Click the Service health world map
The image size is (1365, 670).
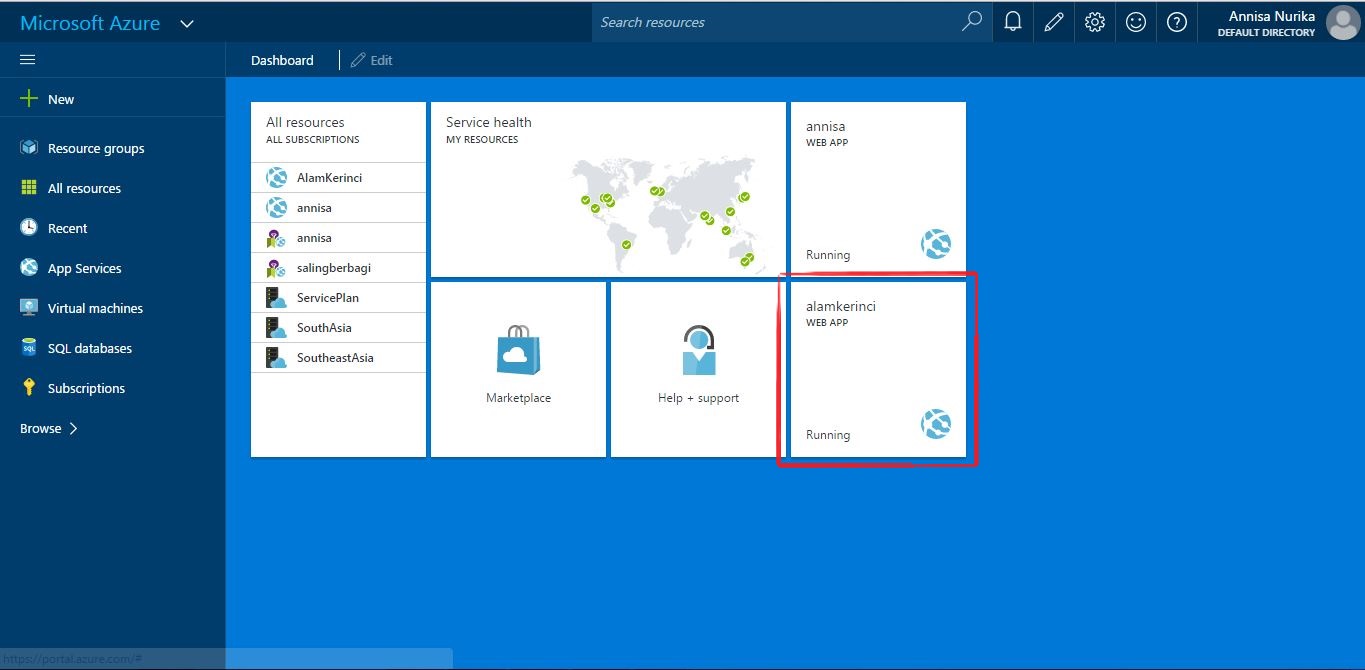(663, 215)
